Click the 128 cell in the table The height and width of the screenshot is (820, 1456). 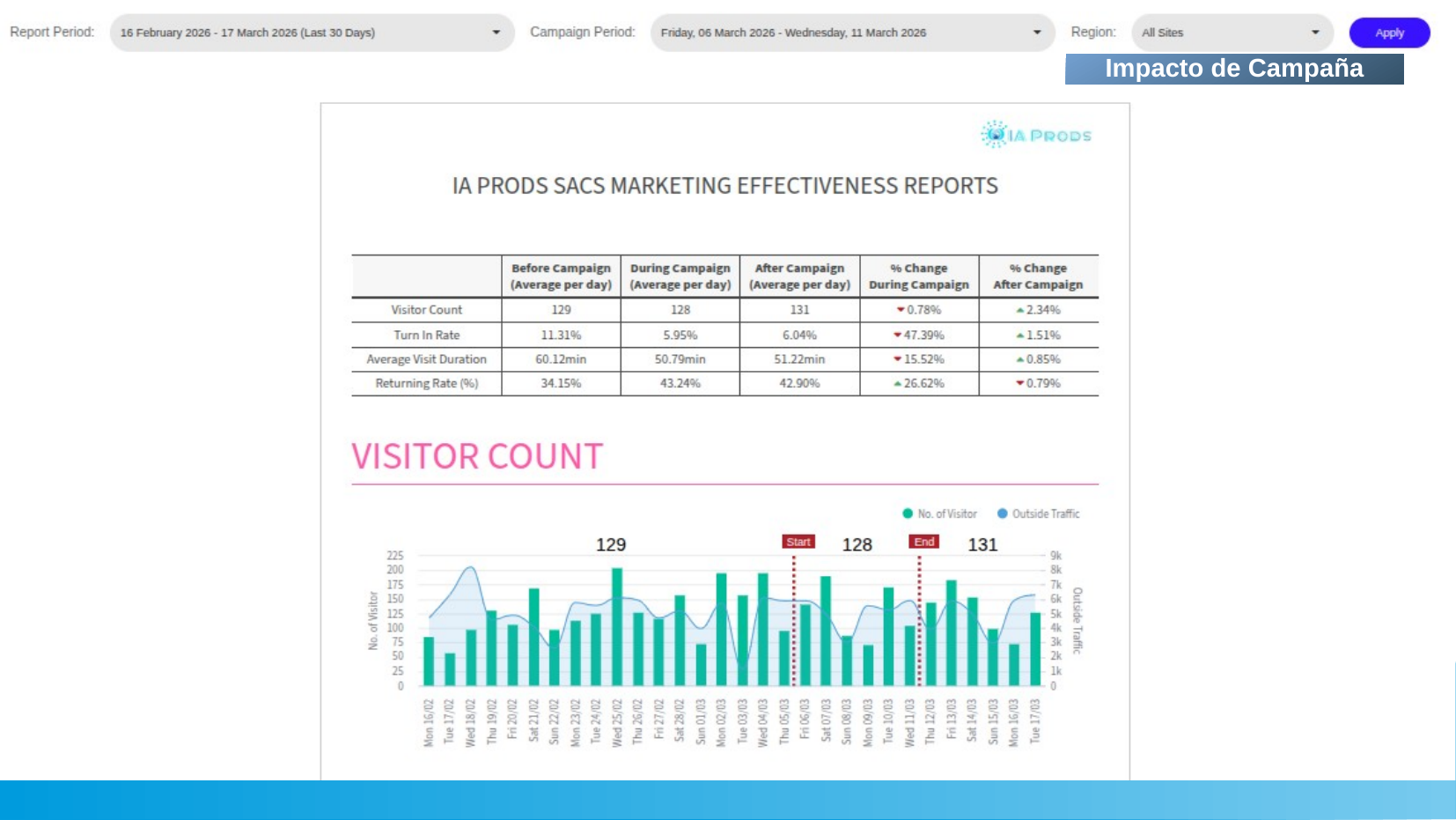pos(680,310)
